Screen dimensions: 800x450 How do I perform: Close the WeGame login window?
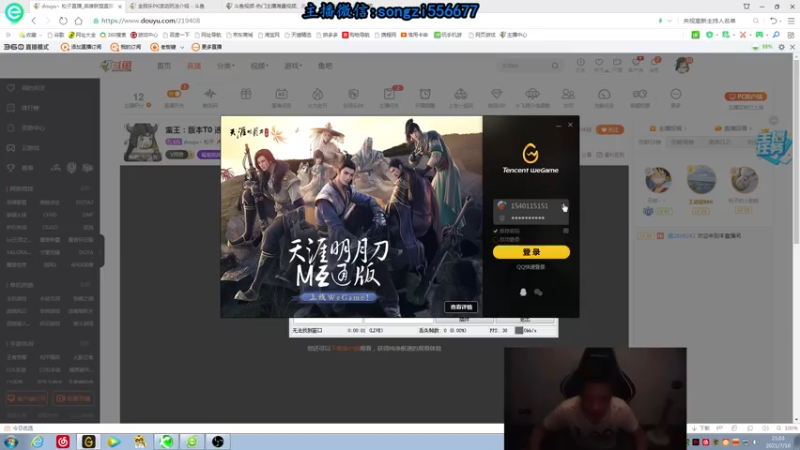click(x=570, y=124)
